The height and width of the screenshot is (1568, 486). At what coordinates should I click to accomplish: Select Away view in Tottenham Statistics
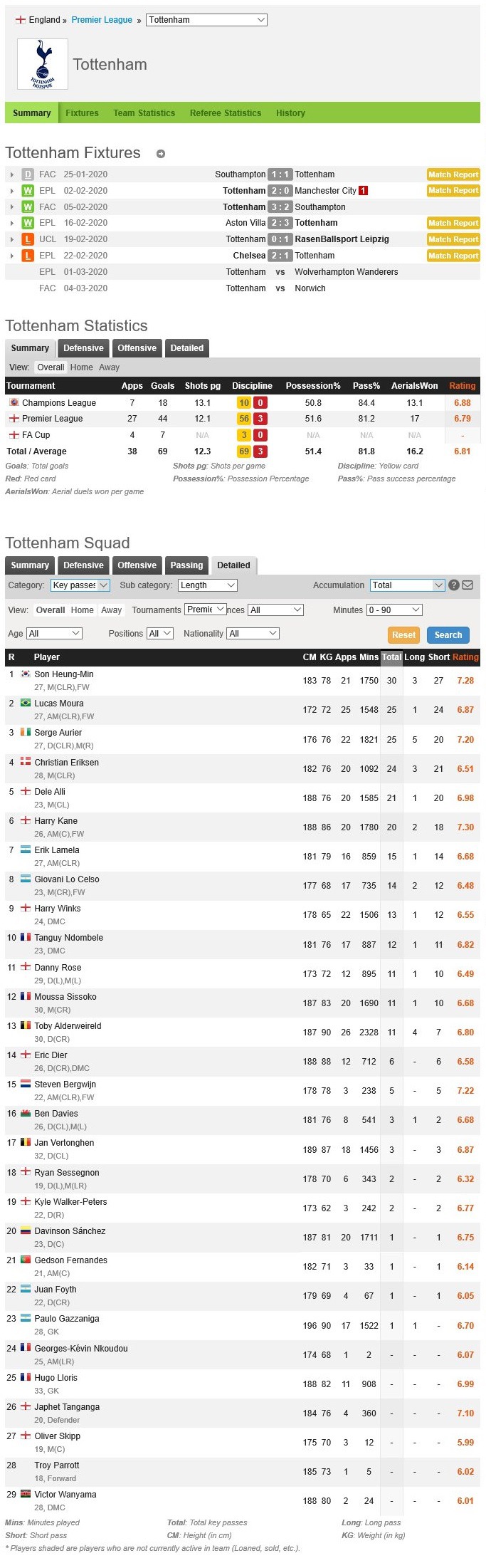[109, 367]
